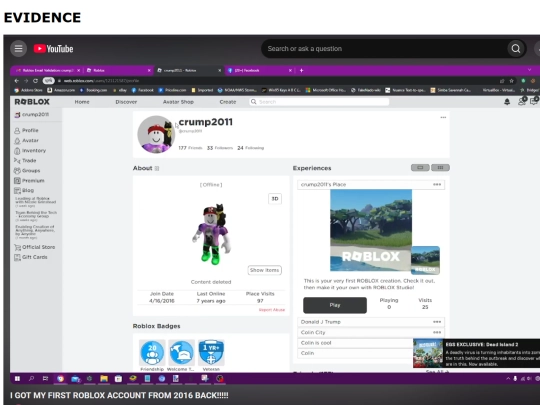Bookmark this page with the star icon
Screen dimensions: 540x405
coord(512,81)
